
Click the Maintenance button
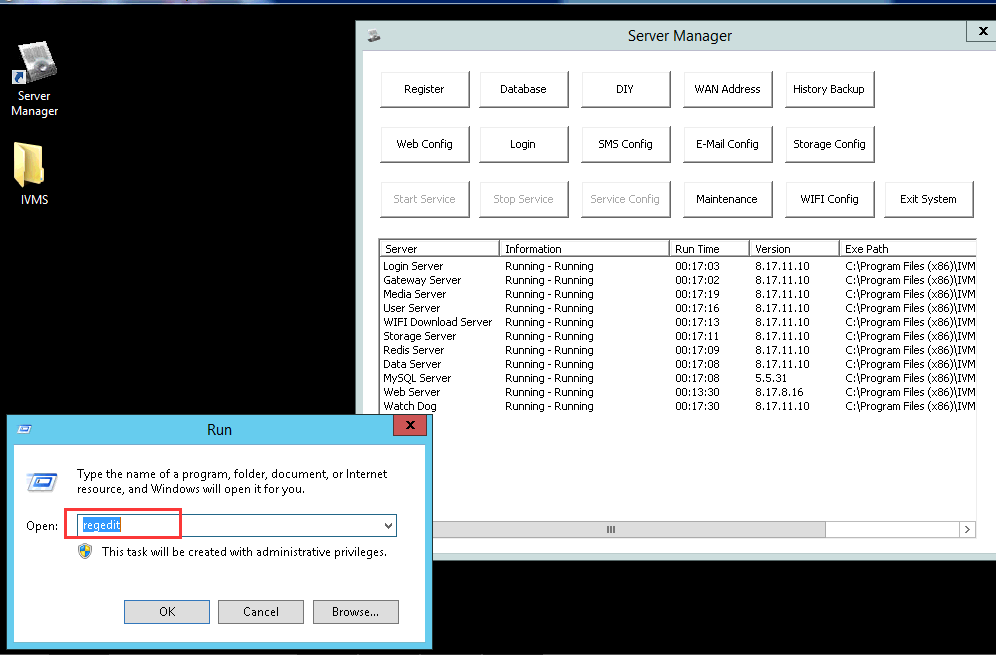coord(727,199)
